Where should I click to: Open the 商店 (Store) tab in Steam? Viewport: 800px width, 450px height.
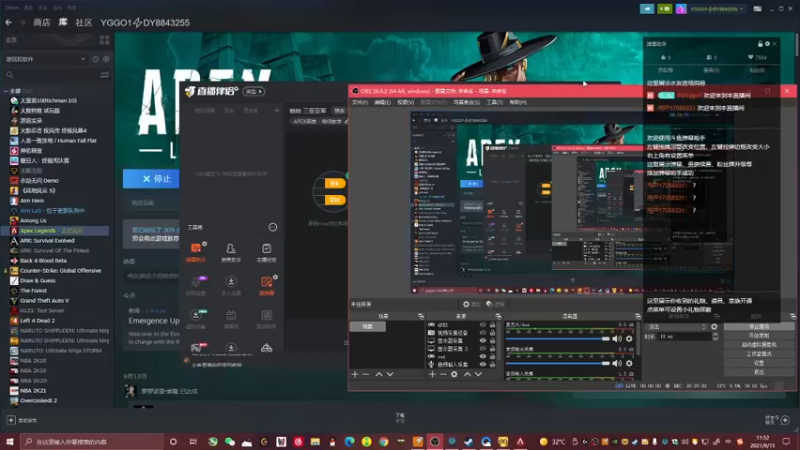pos(42,22)
